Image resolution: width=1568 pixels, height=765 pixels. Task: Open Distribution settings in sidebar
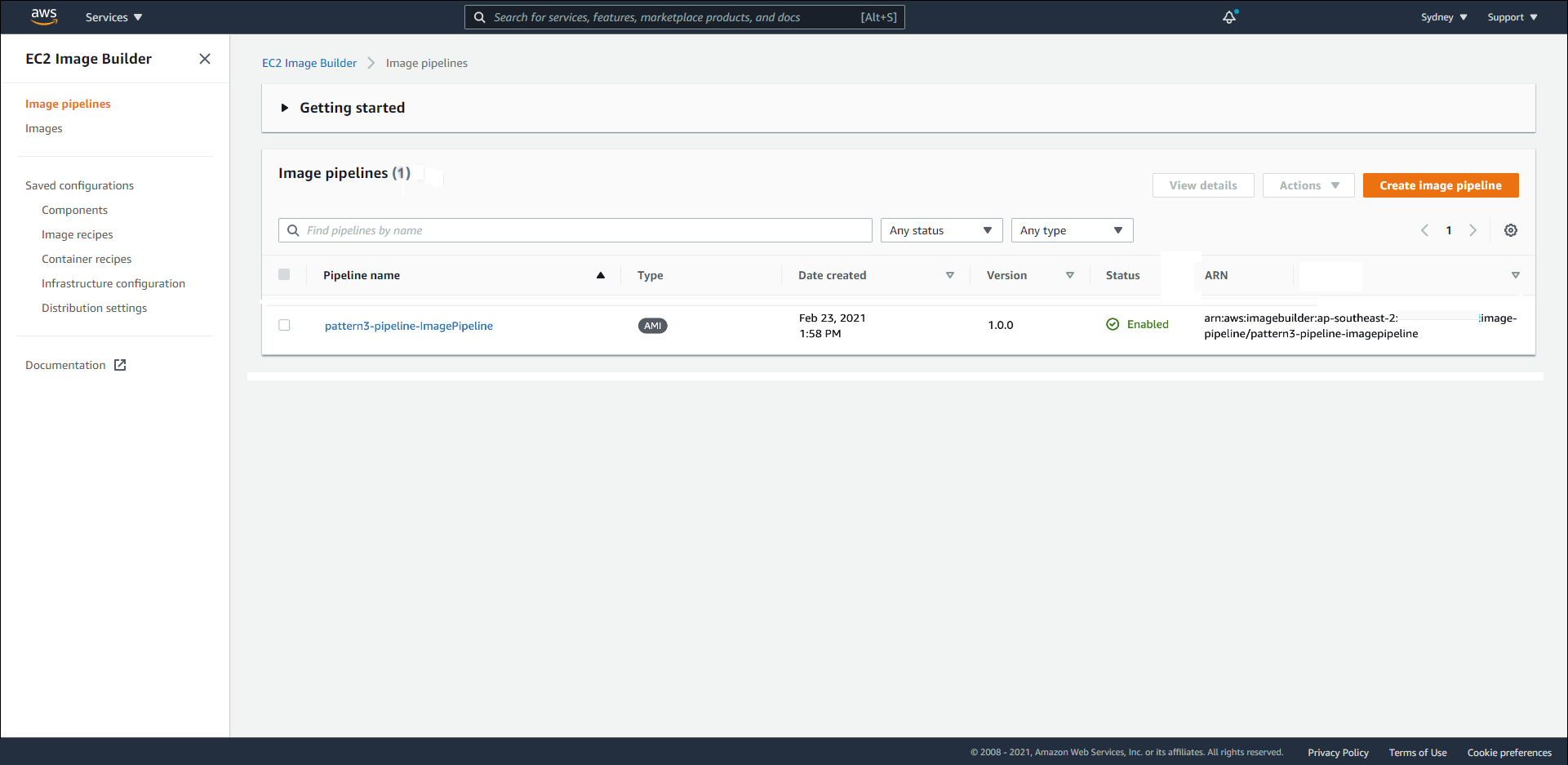coord(95,308)
